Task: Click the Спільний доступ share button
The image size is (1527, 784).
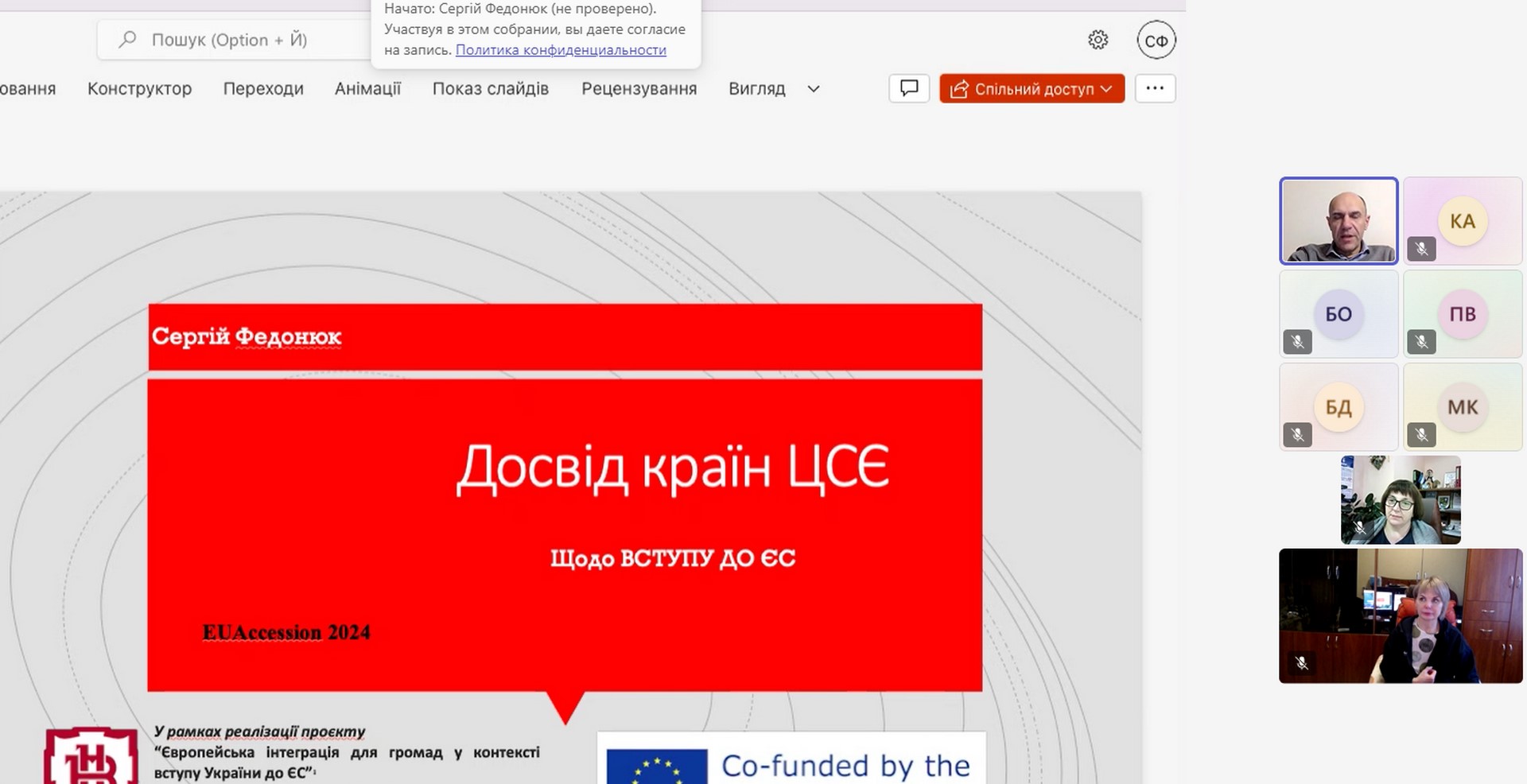Action: (x=1032, y=88)
